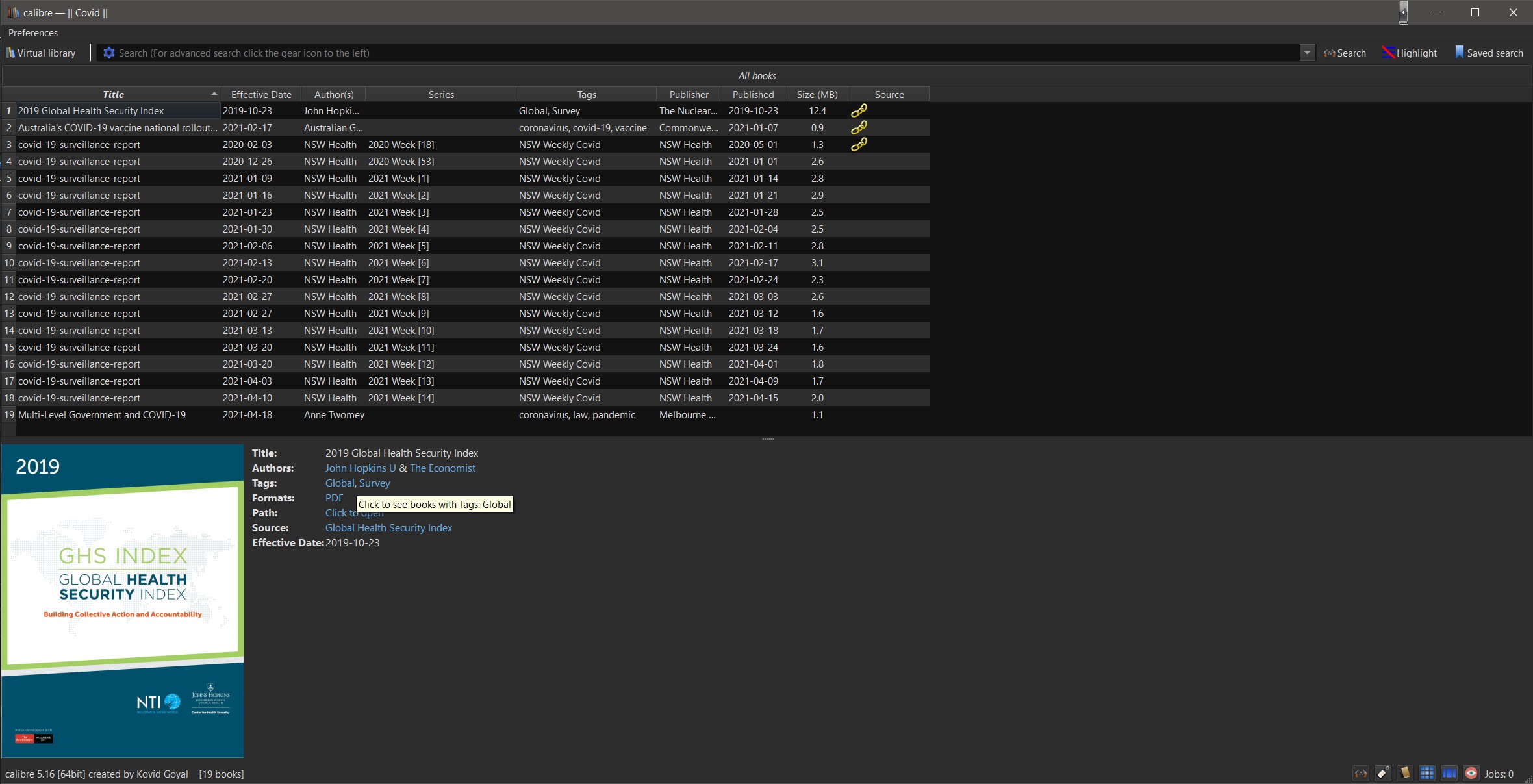This screenshot has width=1533, height=784.
Task: Toggle Tag browser panel in the status bar
Action: point(1383,773)
